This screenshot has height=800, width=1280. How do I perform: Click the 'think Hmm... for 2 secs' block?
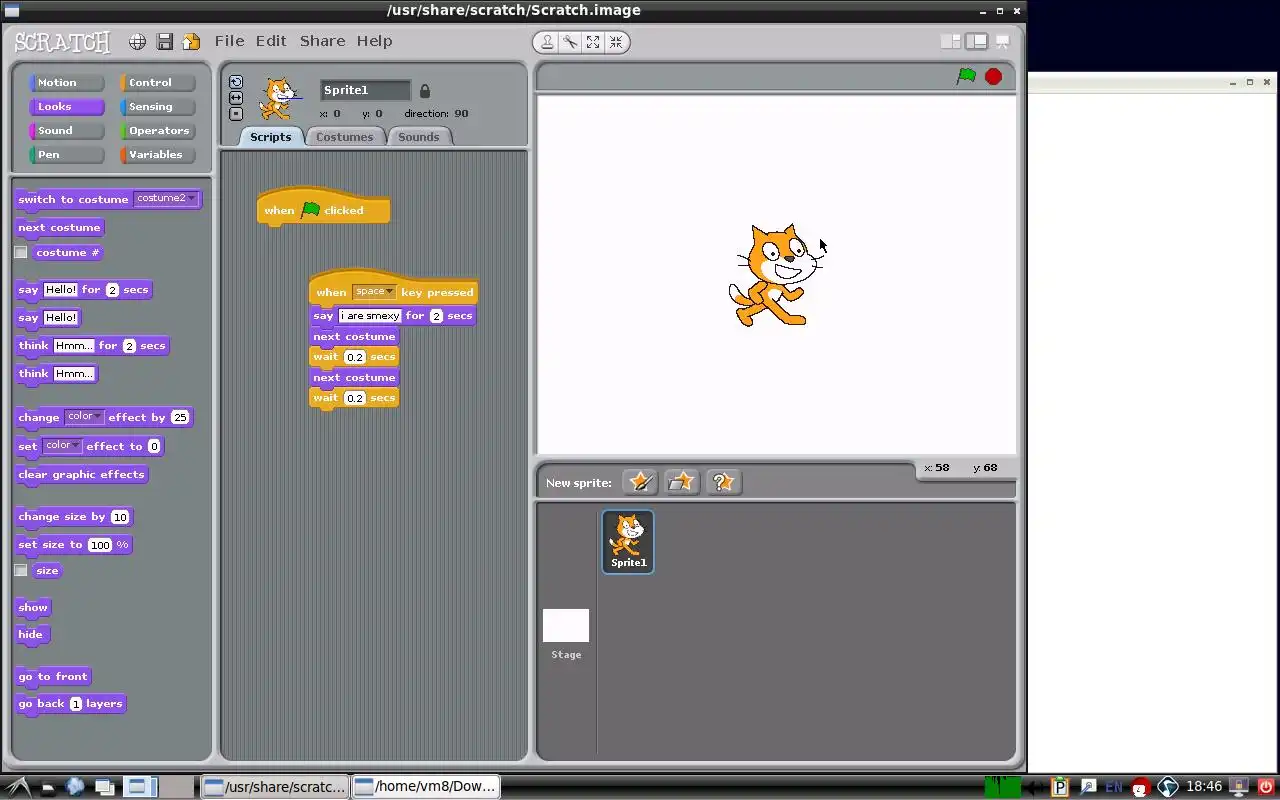point(92,346)
